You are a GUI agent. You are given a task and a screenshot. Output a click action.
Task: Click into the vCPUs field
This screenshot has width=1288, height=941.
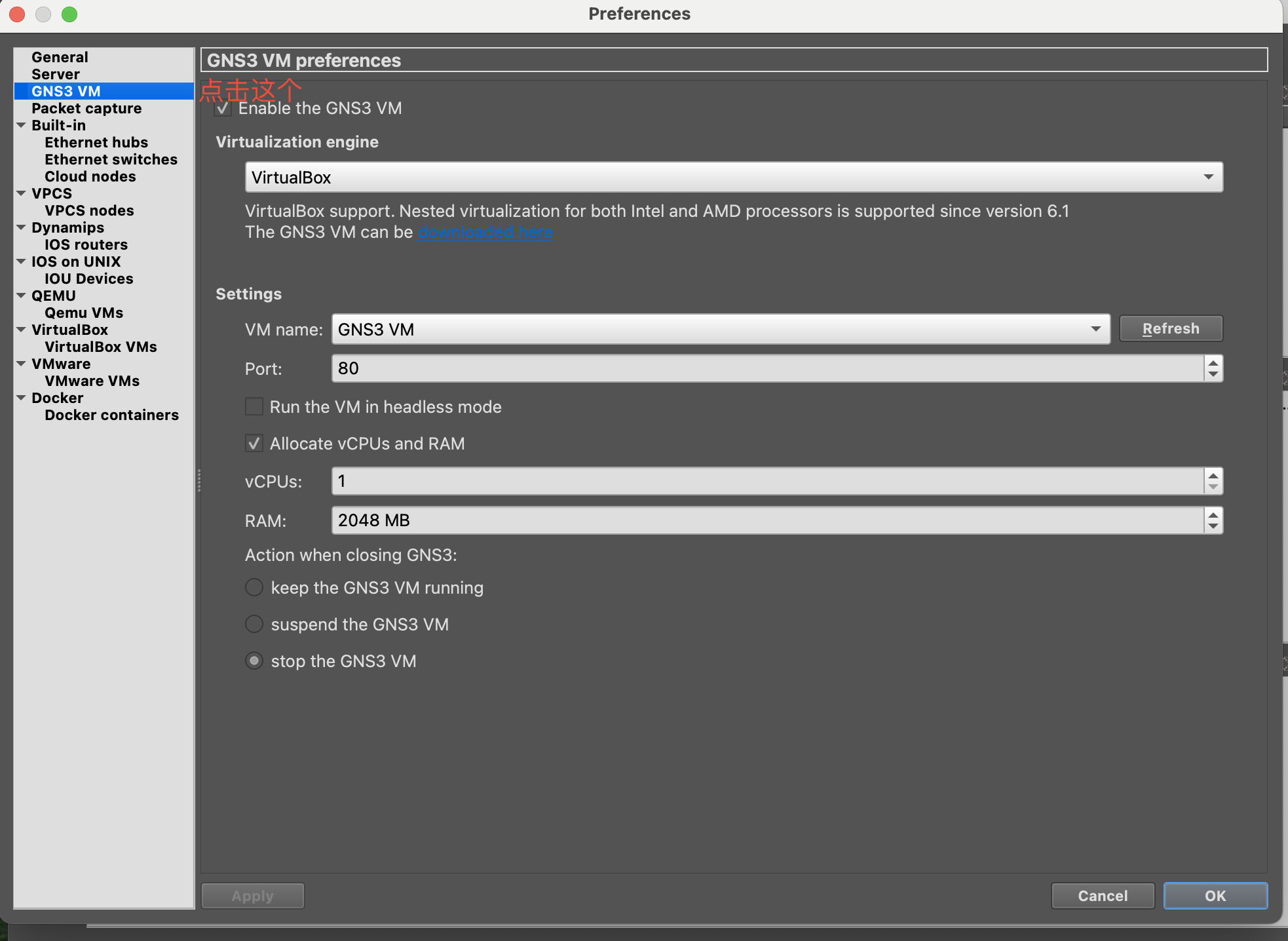pos(768,481)
